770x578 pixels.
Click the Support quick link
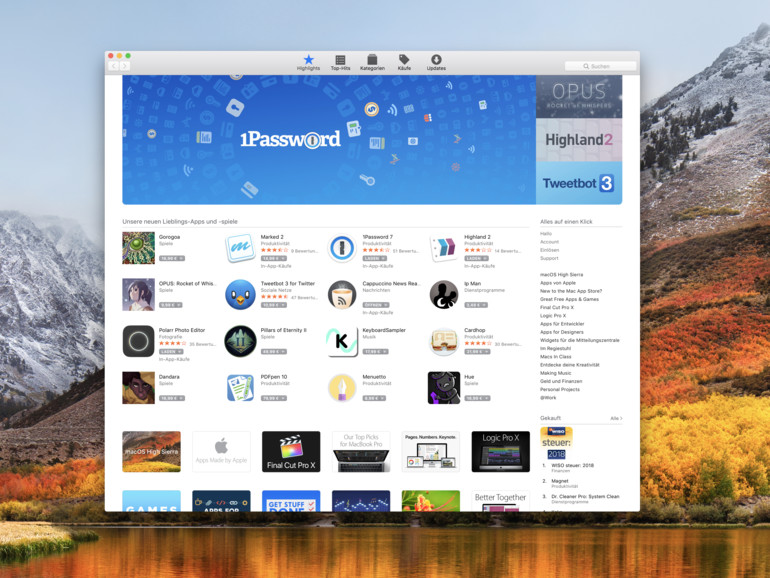point(549,258)
